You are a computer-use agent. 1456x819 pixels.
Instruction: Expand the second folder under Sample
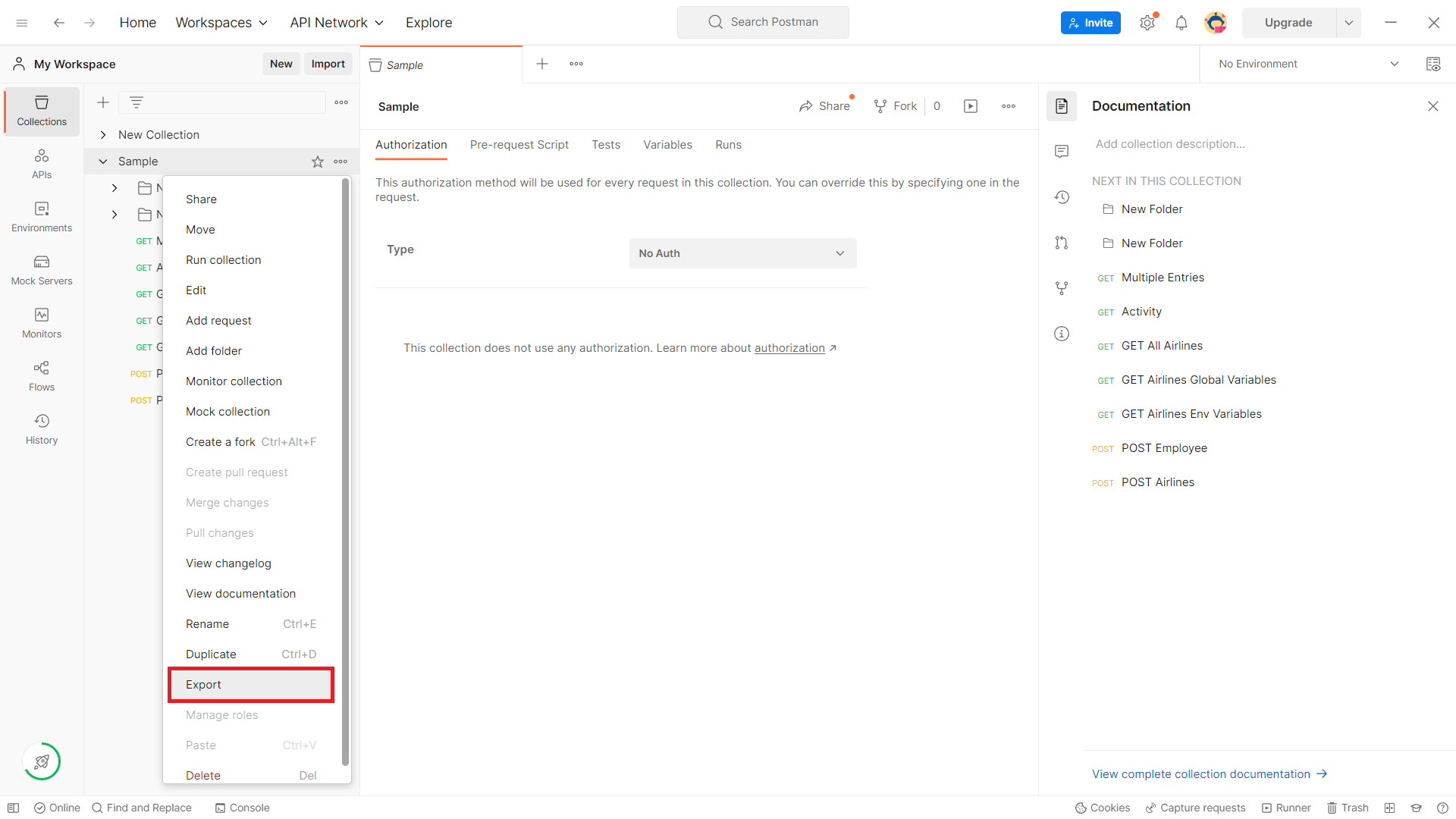115,215
